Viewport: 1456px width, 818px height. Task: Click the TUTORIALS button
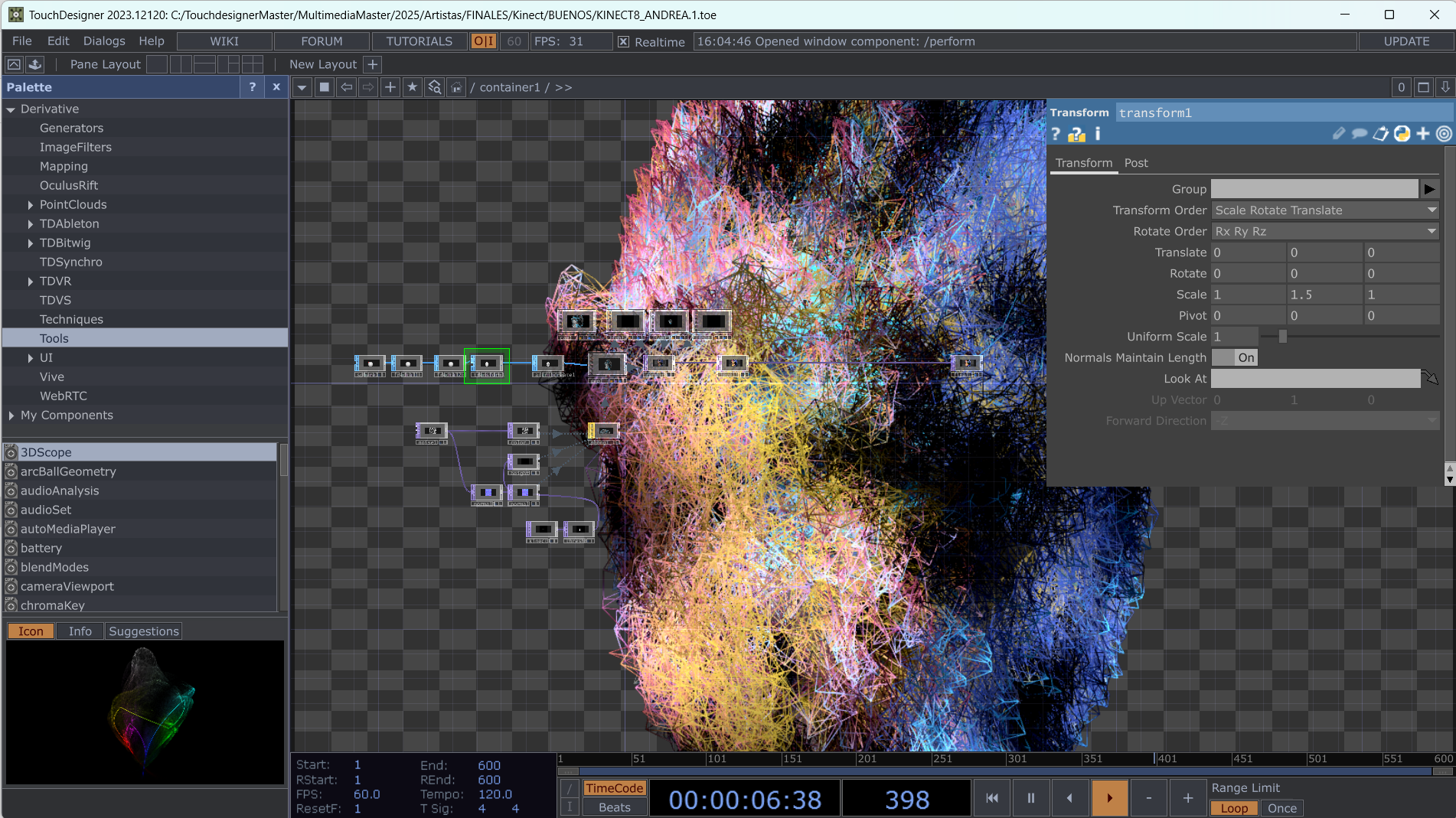pos(419,41)
